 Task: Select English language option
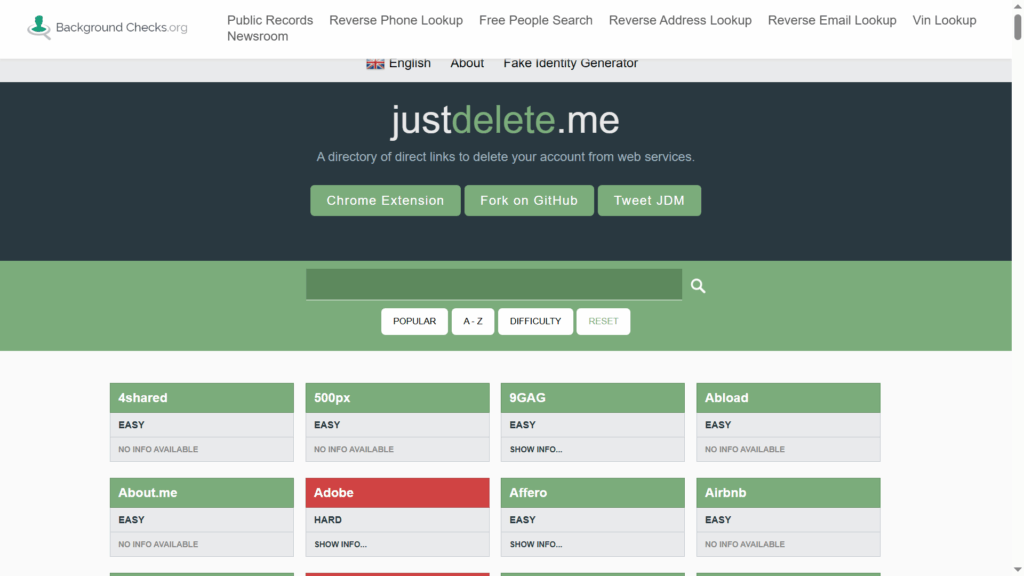coord(409,63)
